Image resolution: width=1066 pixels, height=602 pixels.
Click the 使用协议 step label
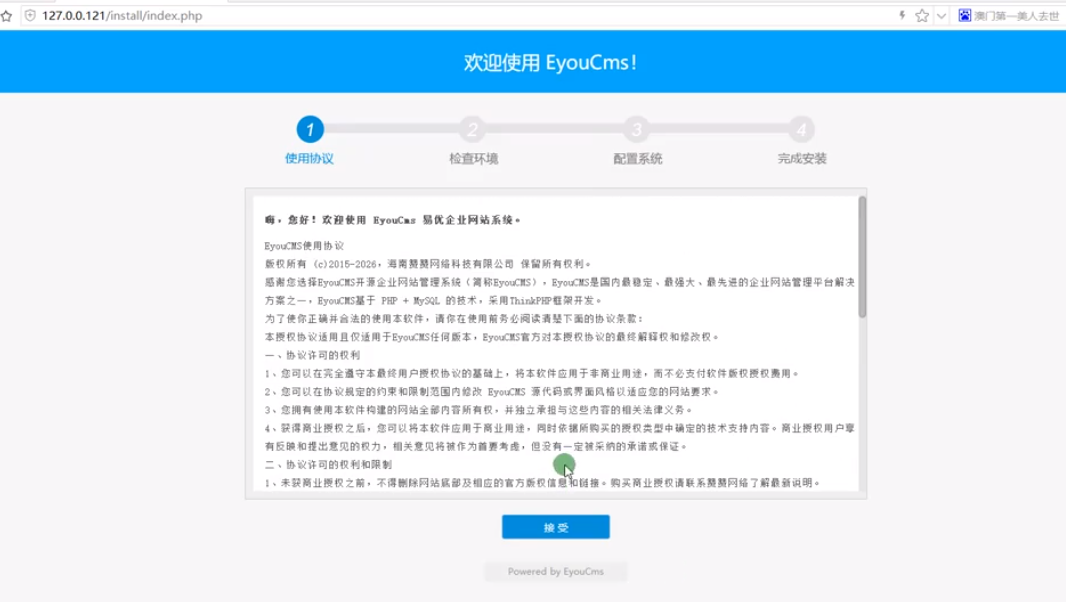309,158
